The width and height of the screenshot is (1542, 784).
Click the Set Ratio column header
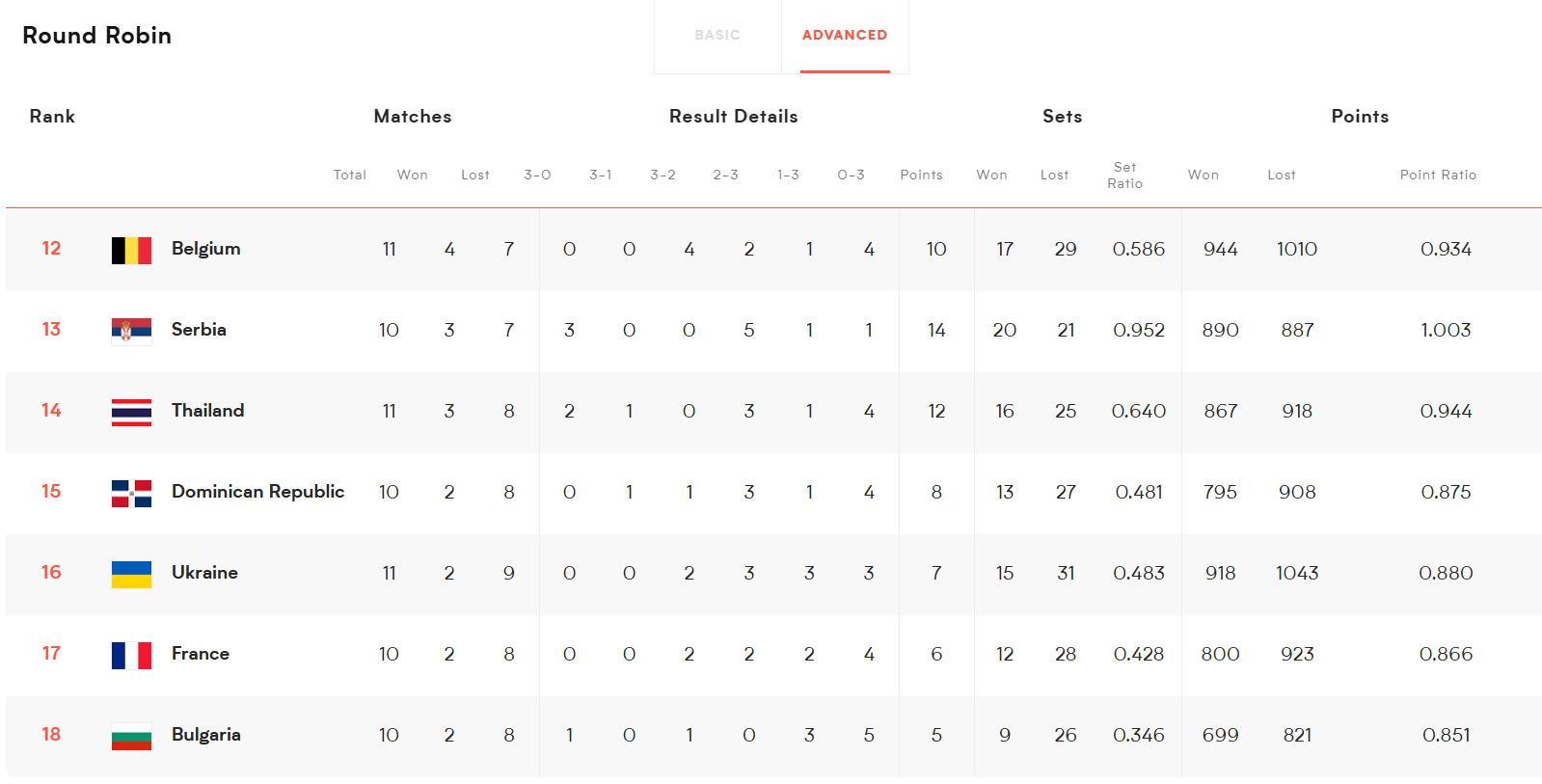[1124, 175]
